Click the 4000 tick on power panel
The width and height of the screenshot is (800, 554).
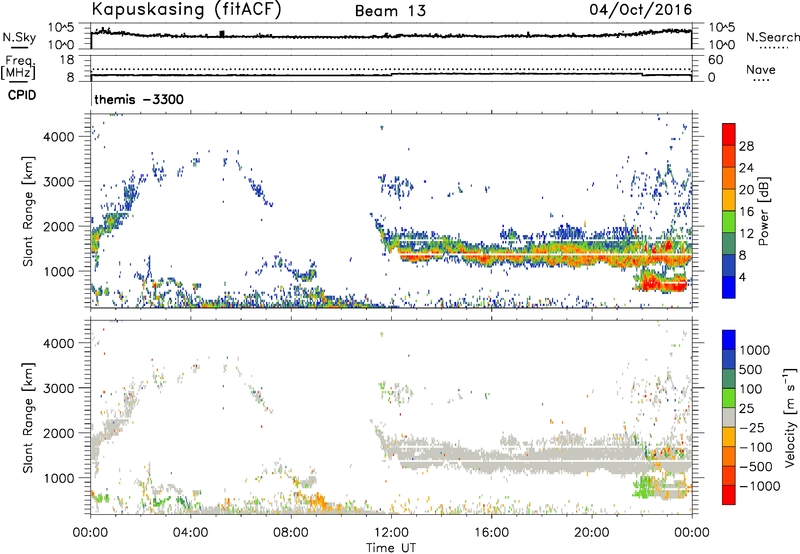coord(59,137)
